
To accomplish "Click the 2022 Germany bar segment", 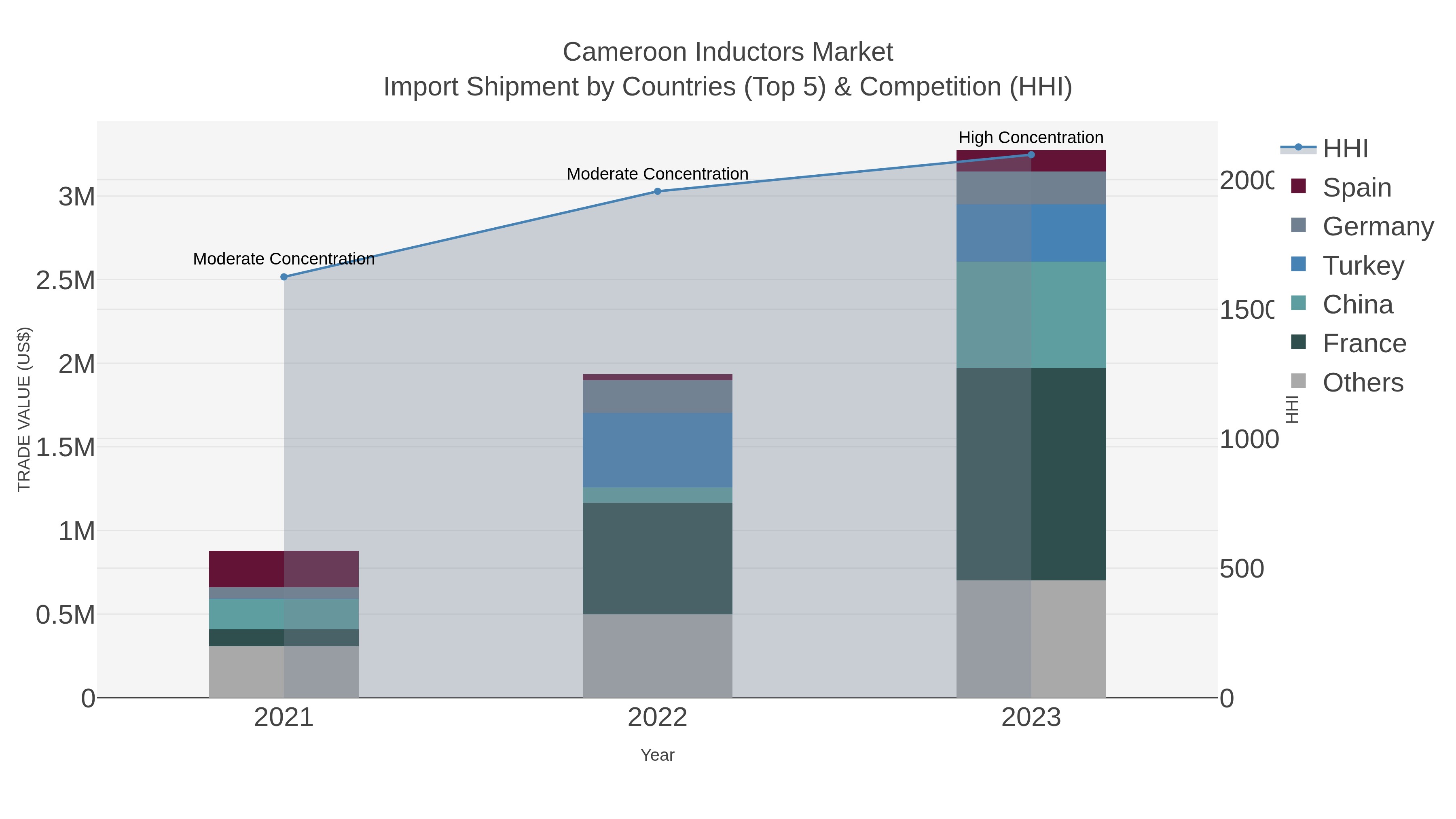I will (657, 397).
